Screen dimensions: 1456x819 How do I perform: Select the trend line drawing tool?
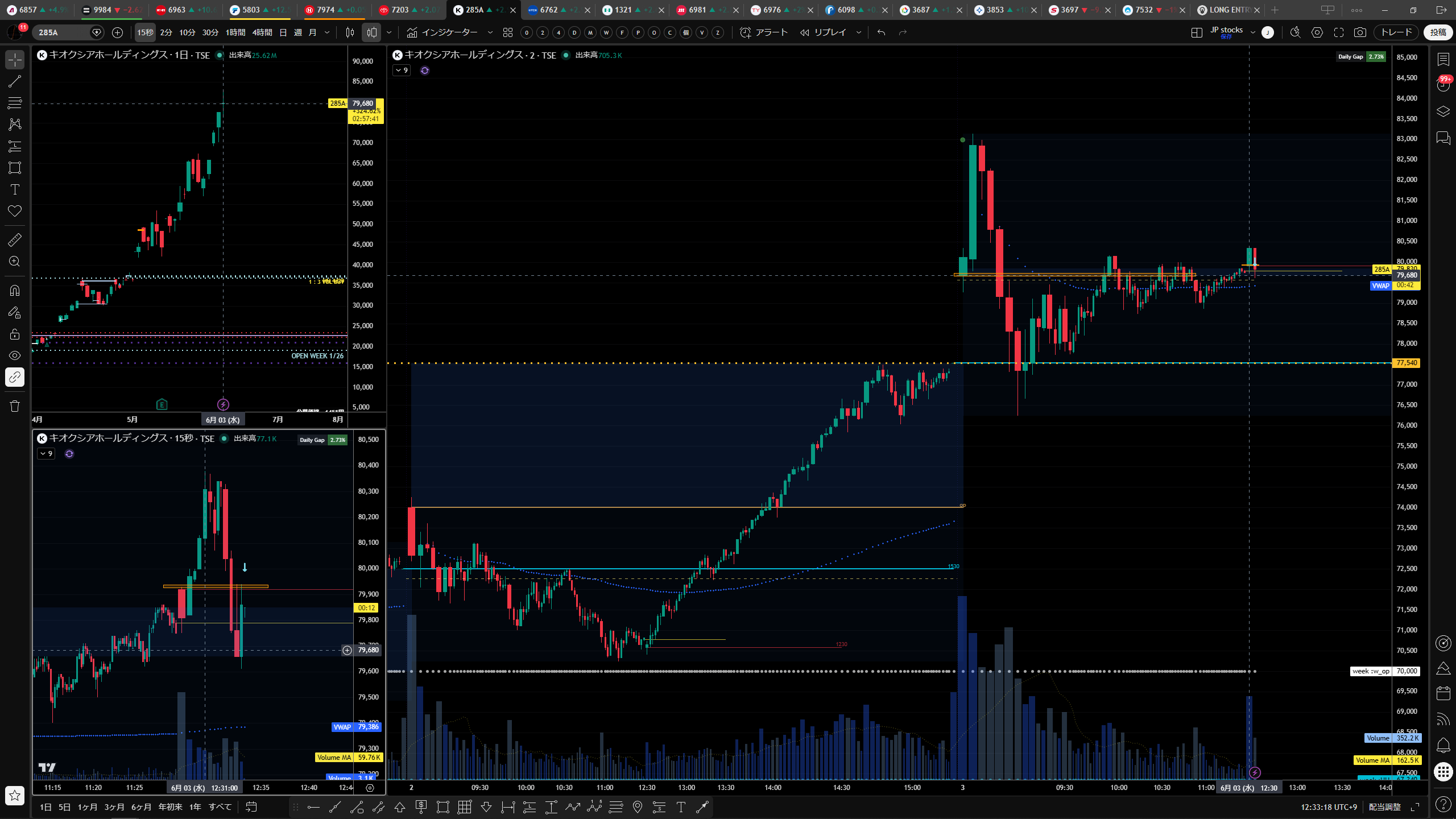(15, 81)
